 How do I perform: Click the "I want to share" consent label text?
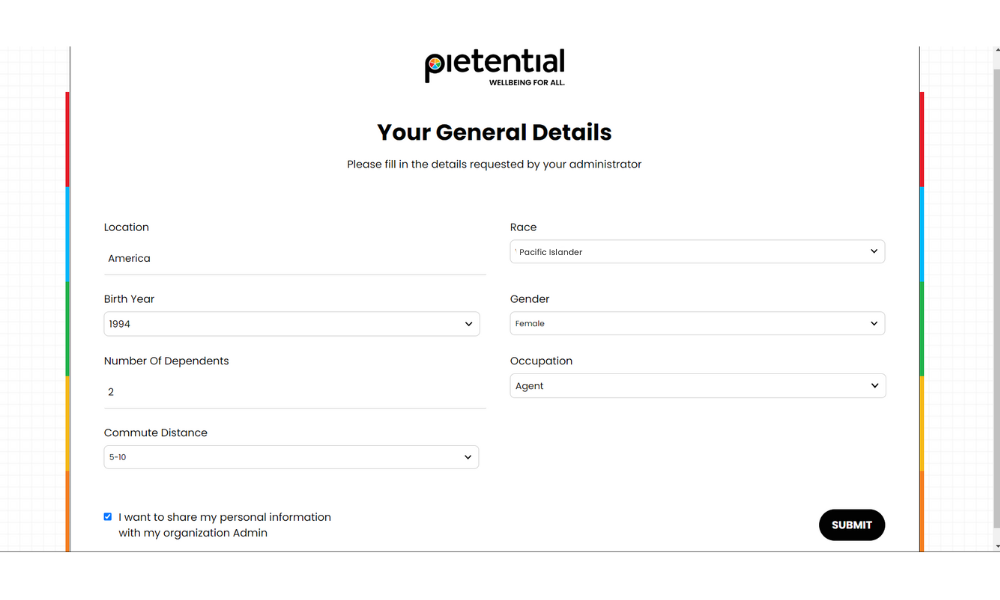(x=224, y=525)
